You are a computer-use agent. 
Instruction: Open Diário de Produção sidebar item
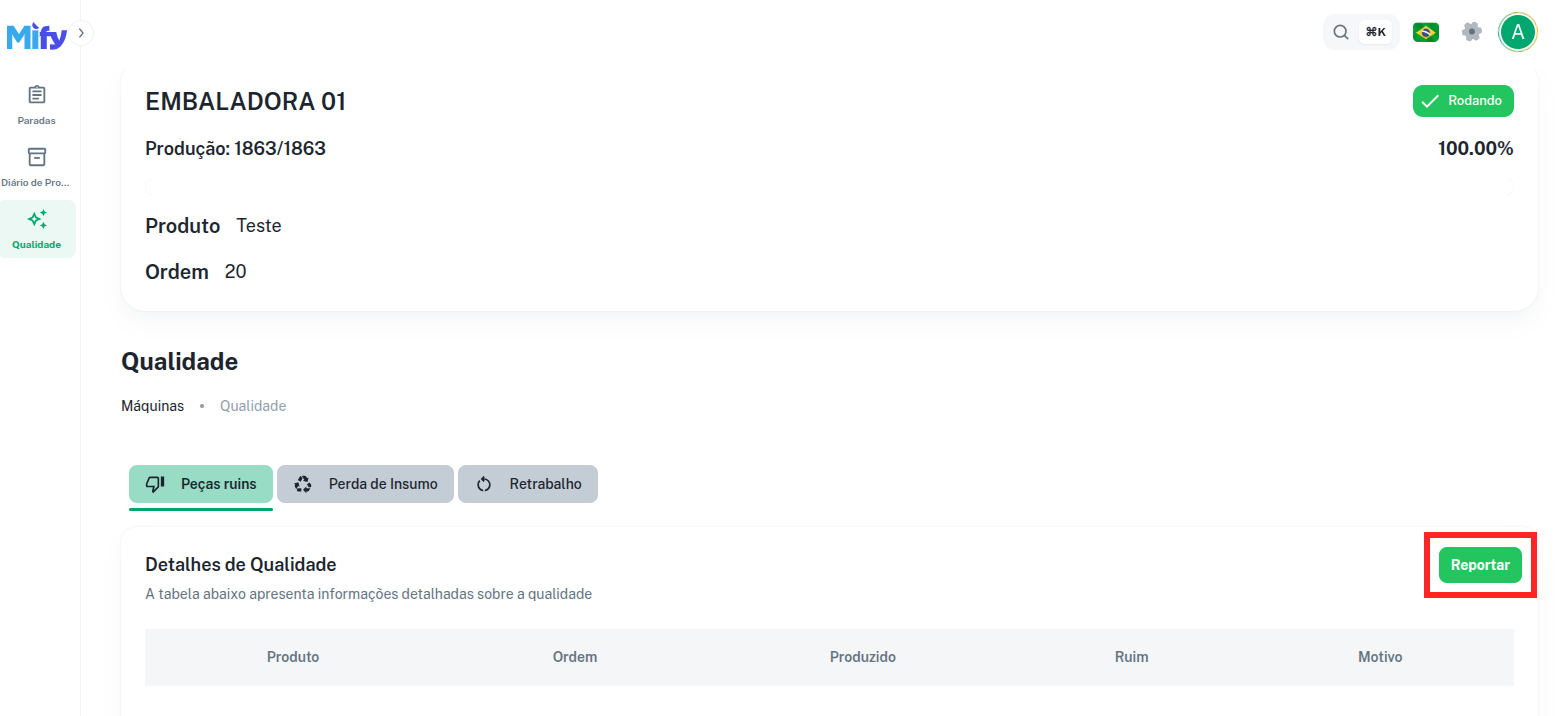37,167
